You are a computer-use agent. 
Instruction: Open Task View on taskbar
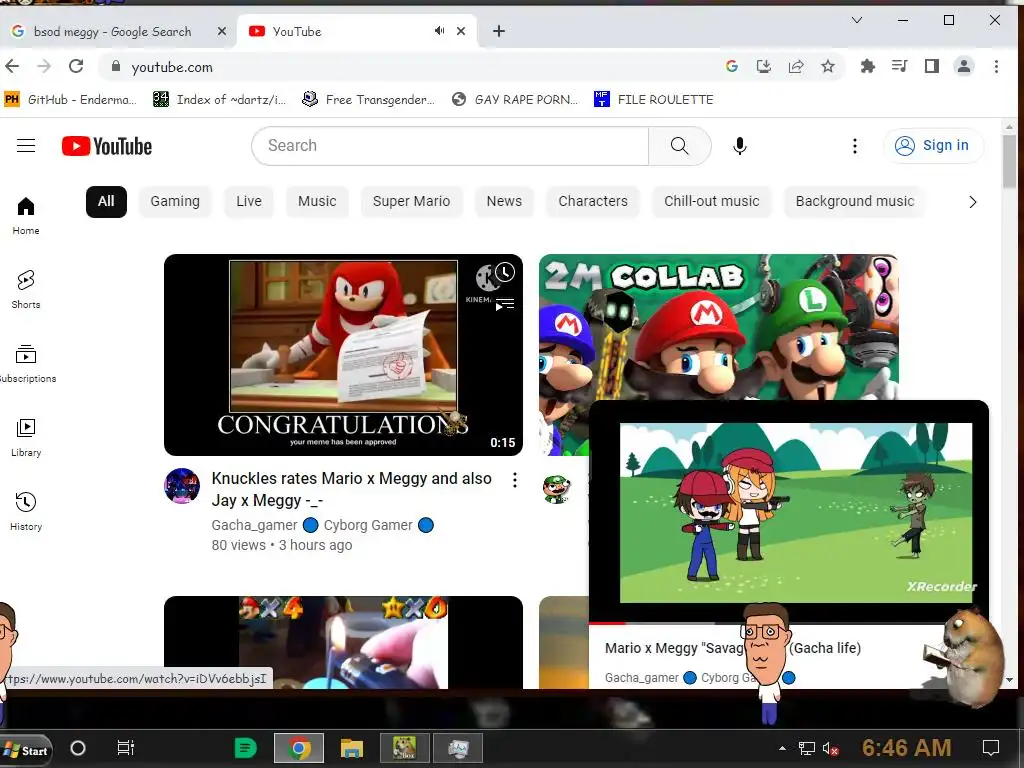tap(125, 748)
